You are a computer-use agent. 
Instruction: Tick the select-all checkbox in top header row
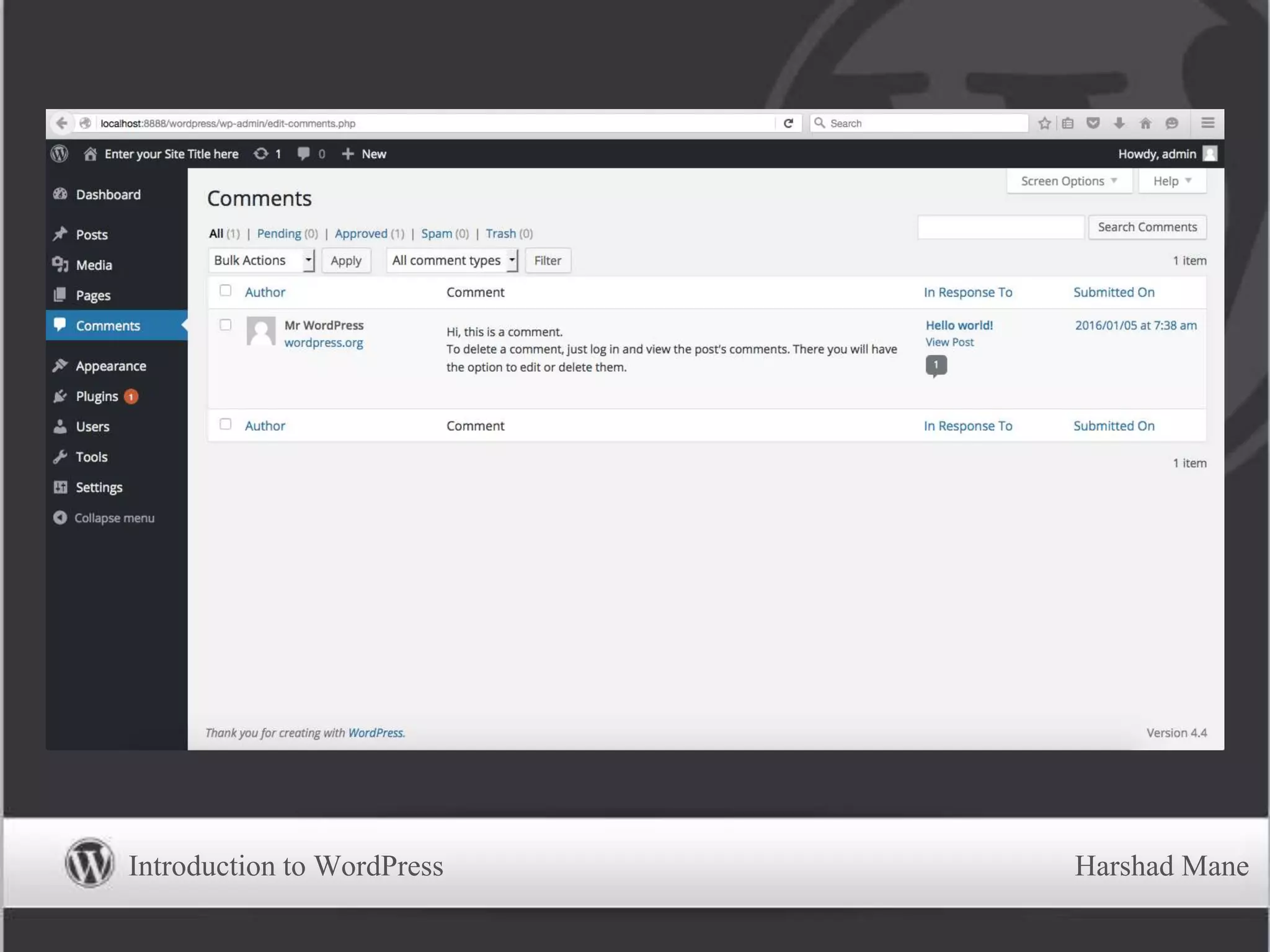pos(225,290)
